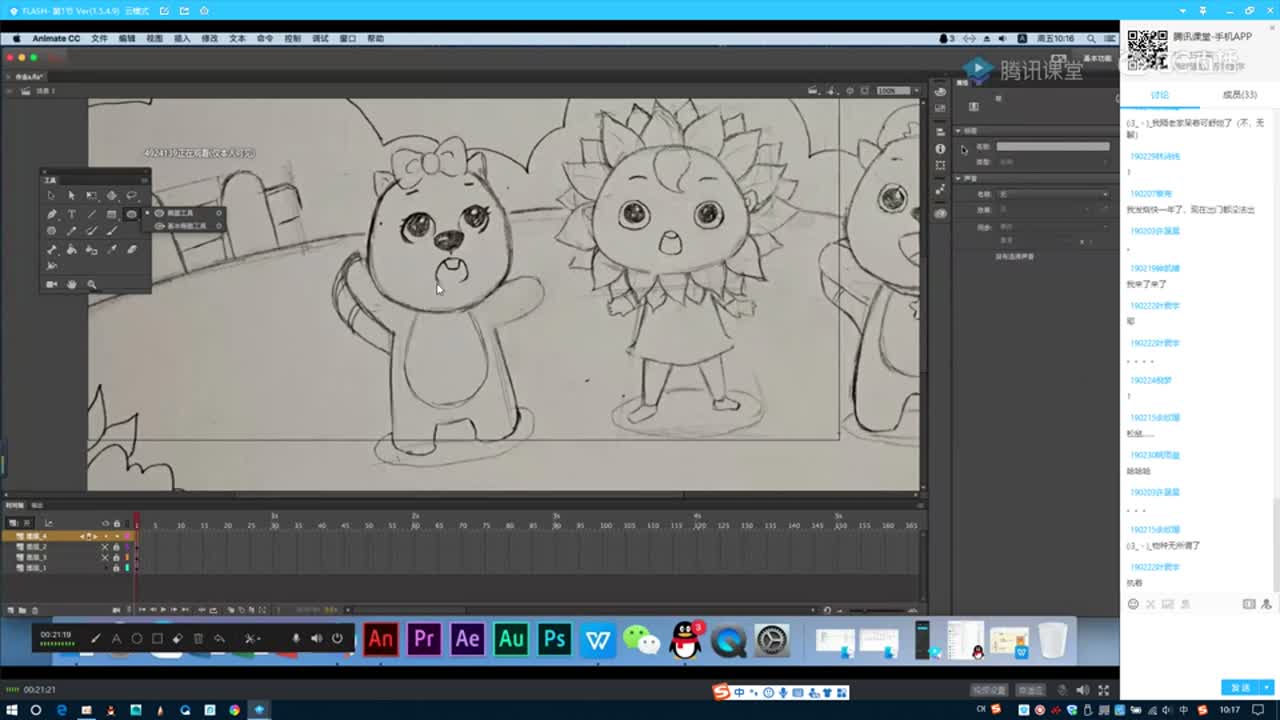Click frame 50 on timeline ruler
The width and height of the screenshot is (1280, 720).
pos(368,525)
